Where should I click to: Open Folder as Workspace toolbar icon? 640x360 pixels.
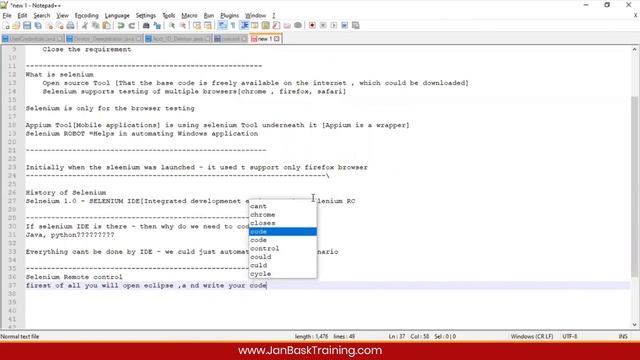287,25
